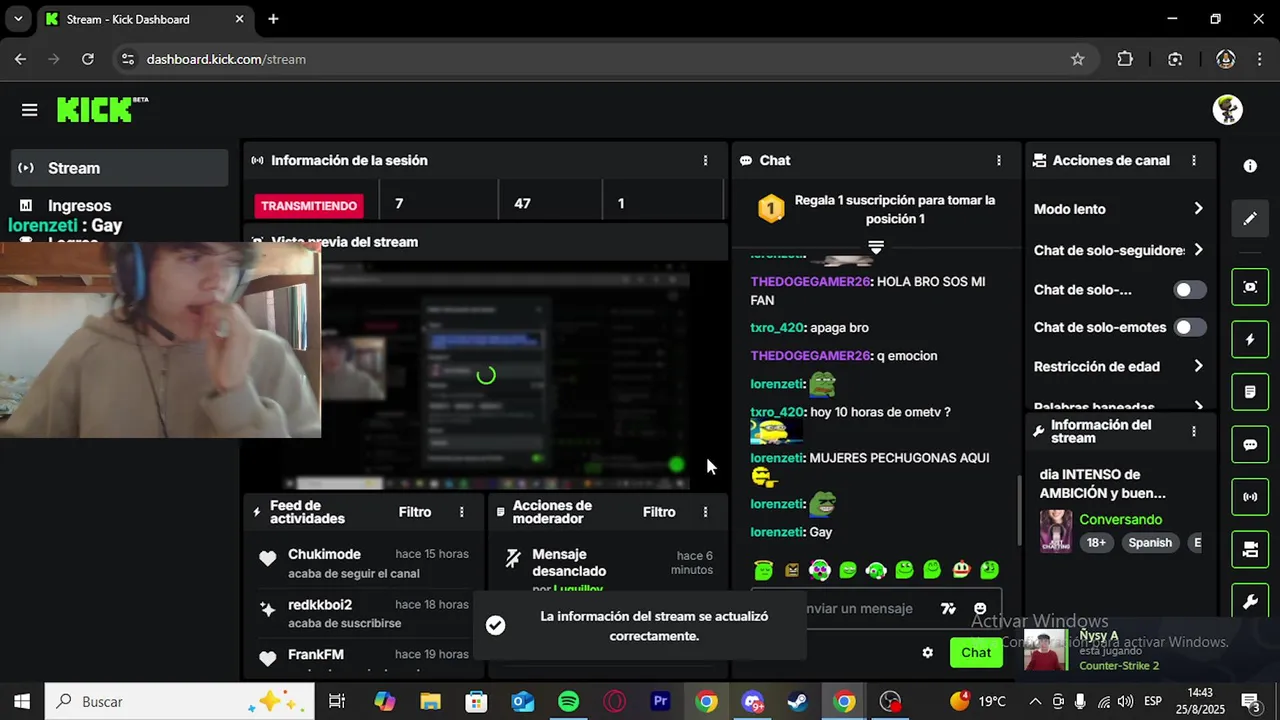
Task: Open Windows Task View
Action: pos(337,702)
